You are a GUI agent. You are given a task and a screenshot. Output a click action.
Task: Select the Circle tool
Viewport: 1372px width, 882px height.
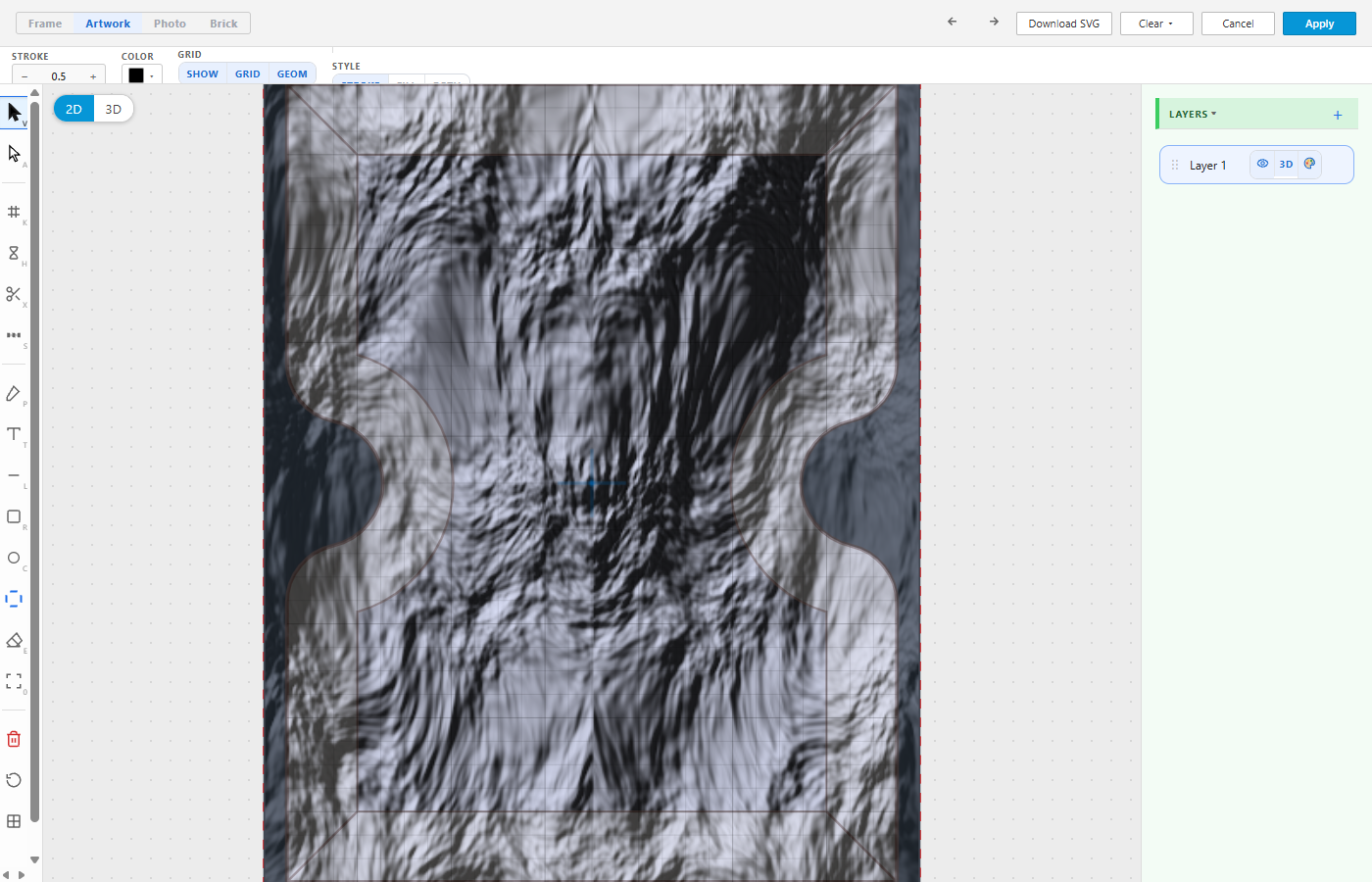pyautogui.click(x=14, y=558)
